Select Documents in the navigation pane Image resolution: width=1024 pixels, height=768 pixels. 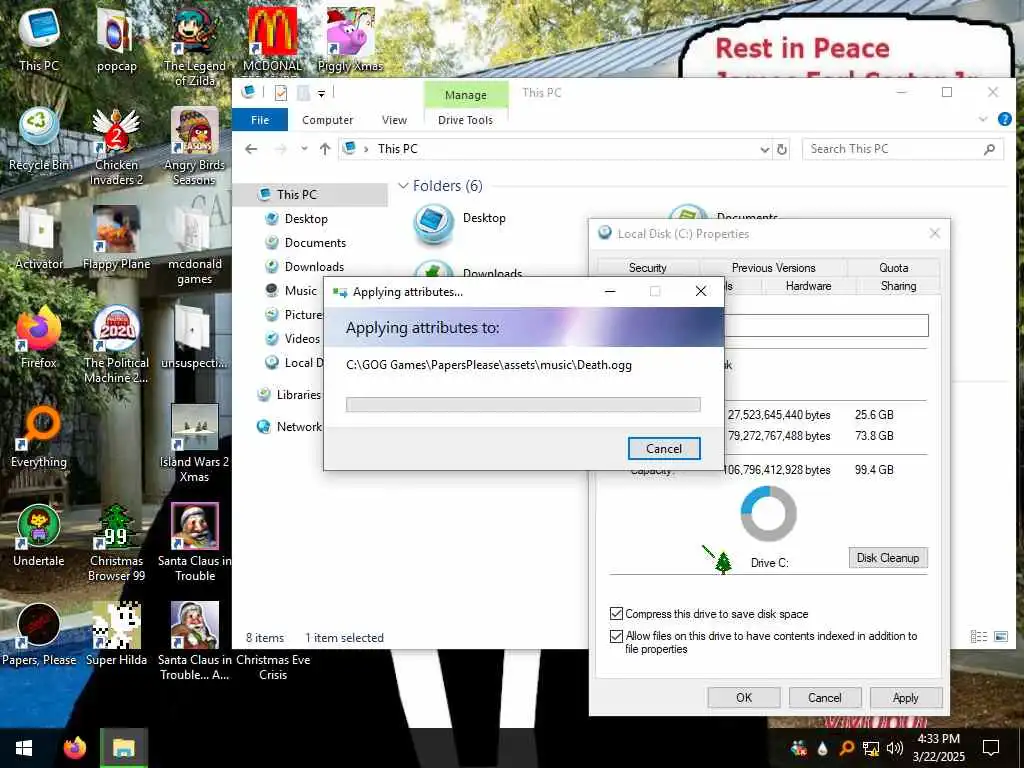click(x=315, y=243)
